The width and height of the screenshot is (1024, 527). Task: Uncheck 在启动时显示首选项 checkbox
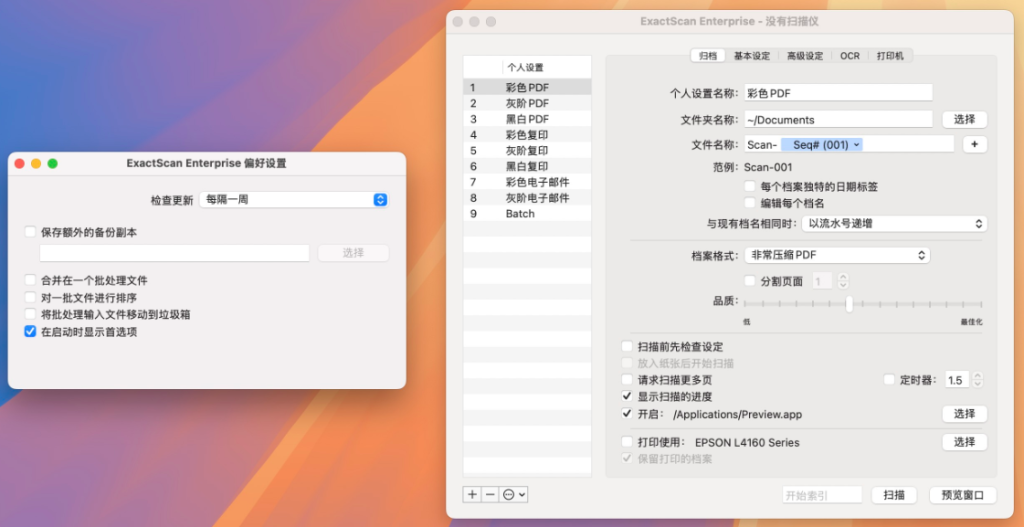(x=30, y=331)
